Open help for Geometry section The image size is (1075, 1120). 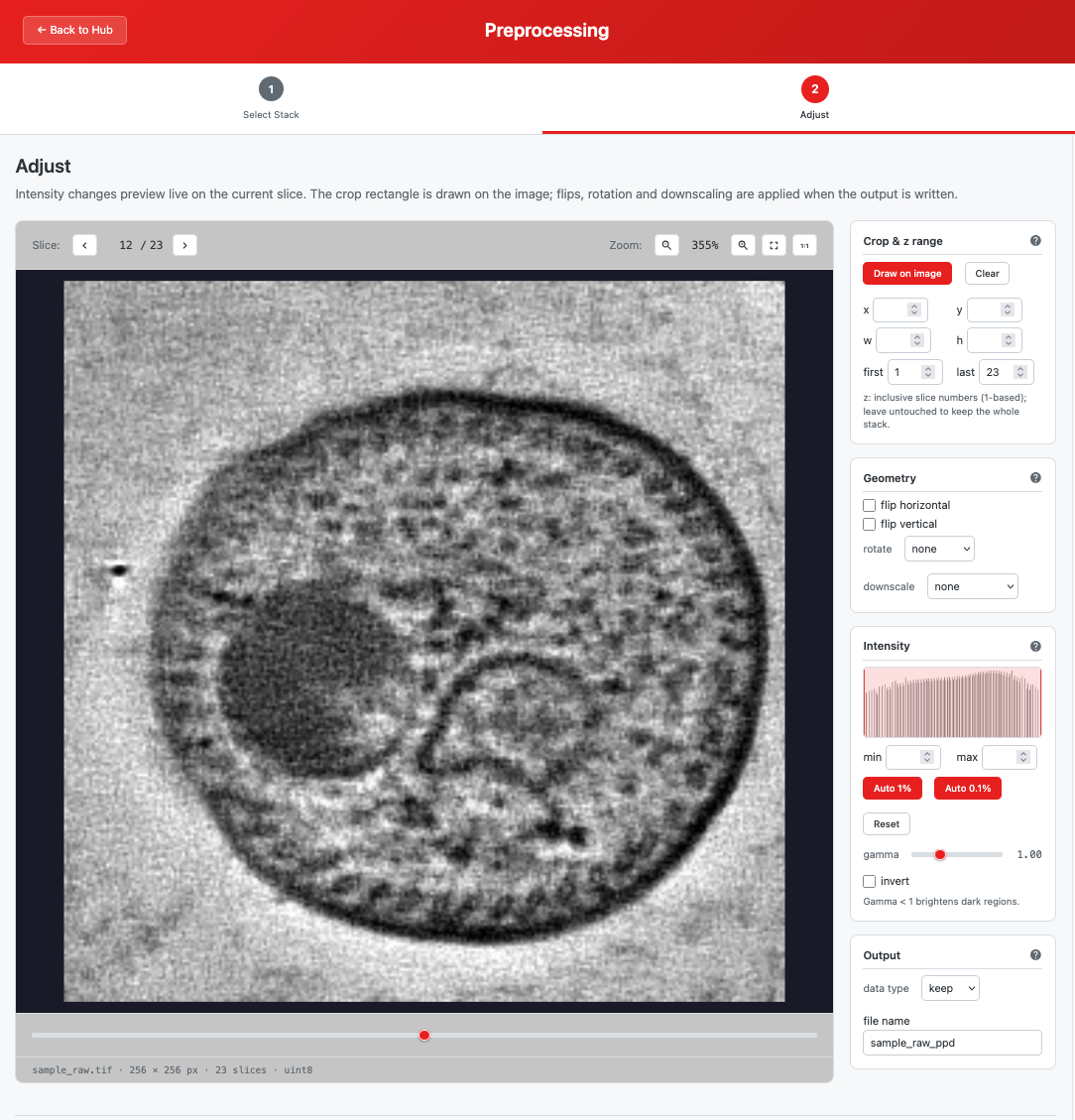1035,478
